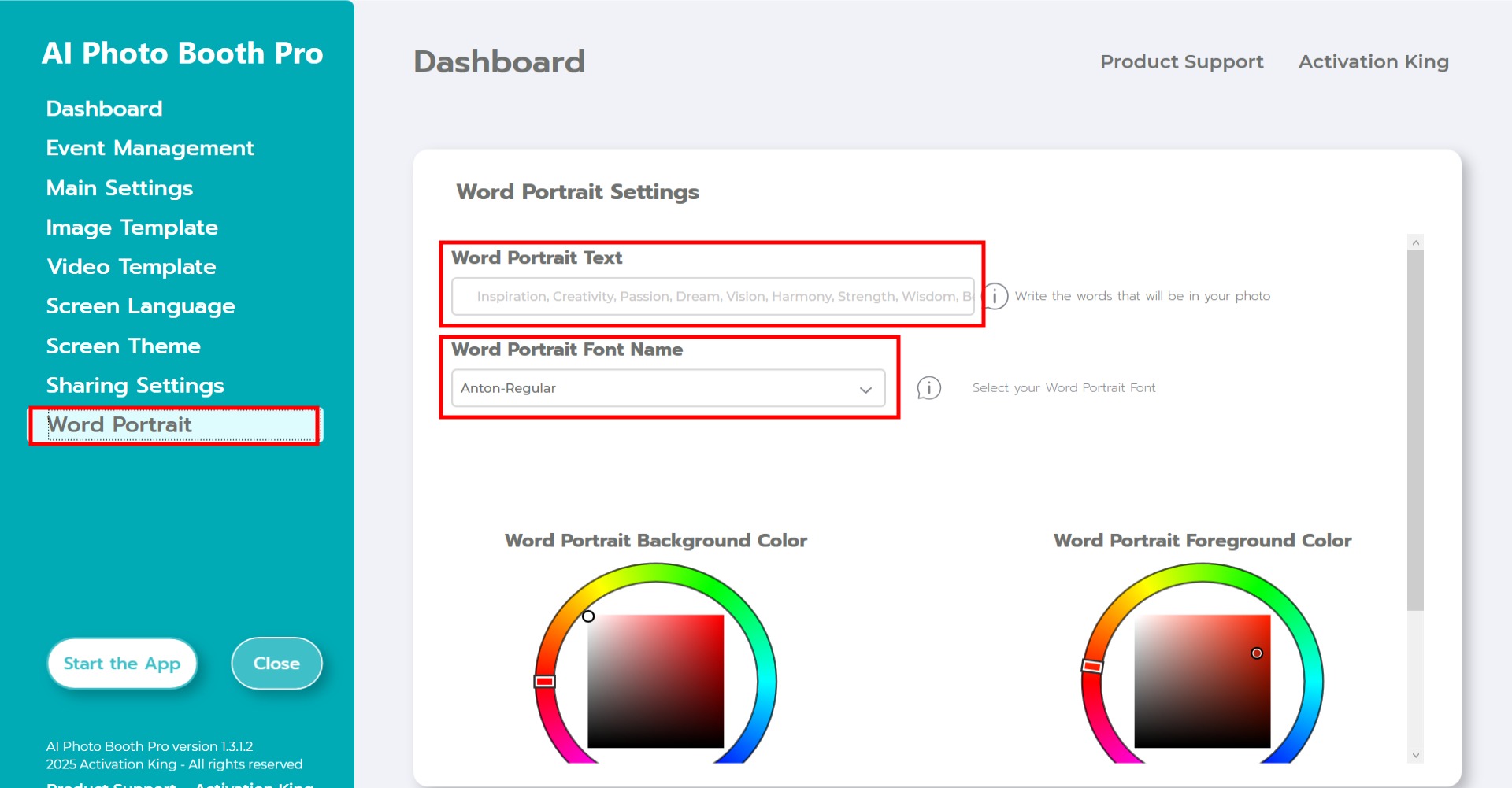Select Image Template in the sidebar
1512x788 pixels.
coord(132,228)
